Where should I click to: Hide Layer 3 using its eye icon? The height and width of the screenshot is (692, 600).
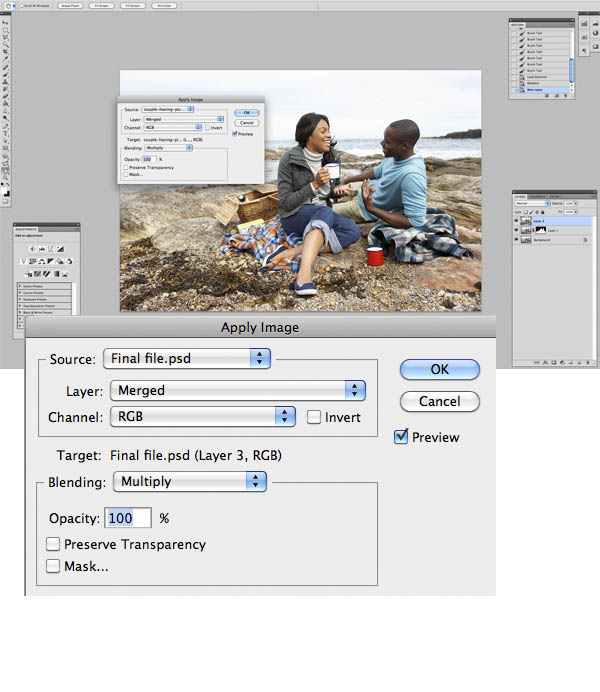tap(517, 221)
